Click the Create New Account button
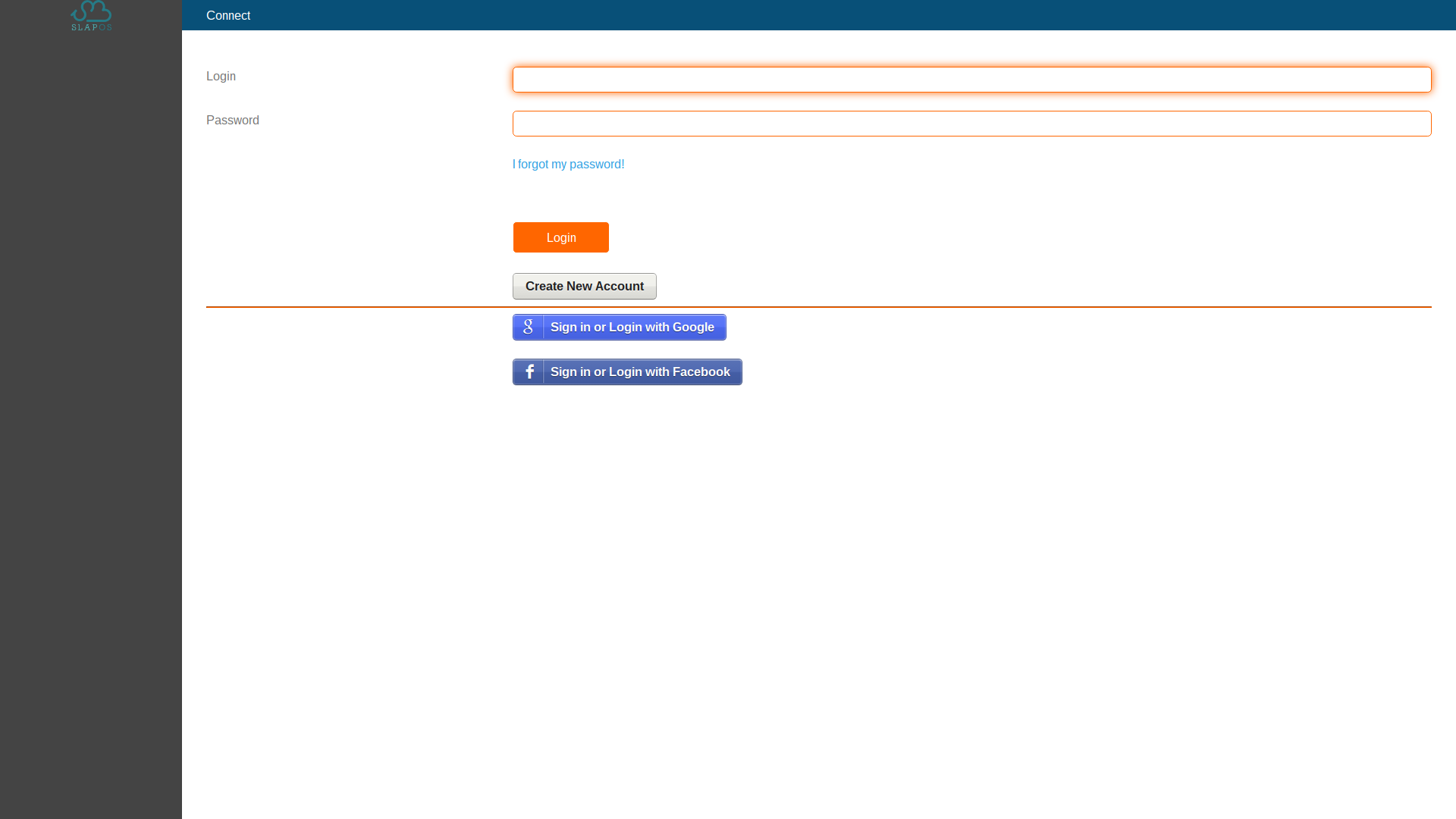 click(584, 285)
